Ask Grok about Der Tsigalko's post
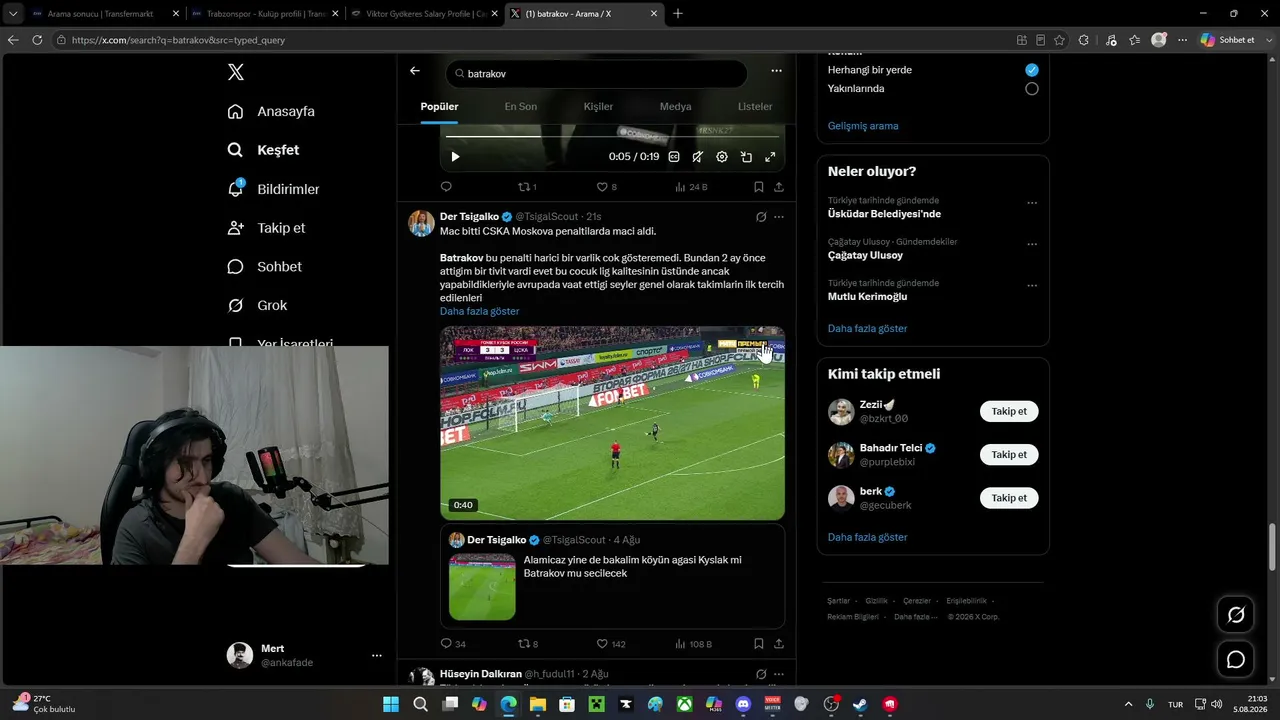1280x720 pixels. pyautogui.click(x=761, y=217)
